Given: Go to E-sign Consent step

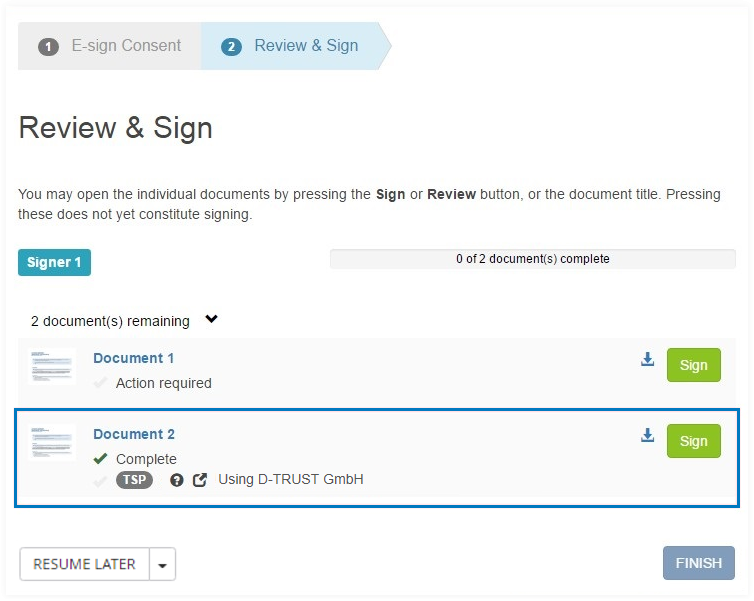Looking at the screenshot, I should point(110,46).
